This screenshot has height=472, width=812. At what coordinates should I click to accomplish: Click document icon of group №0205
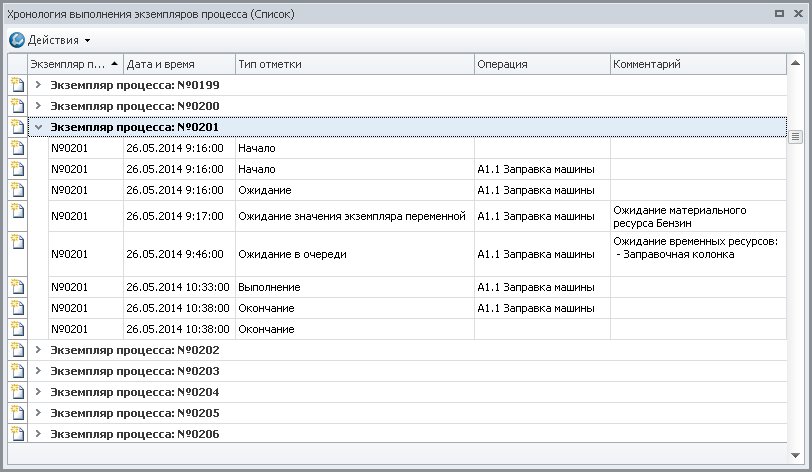click(x=18, y=413)
